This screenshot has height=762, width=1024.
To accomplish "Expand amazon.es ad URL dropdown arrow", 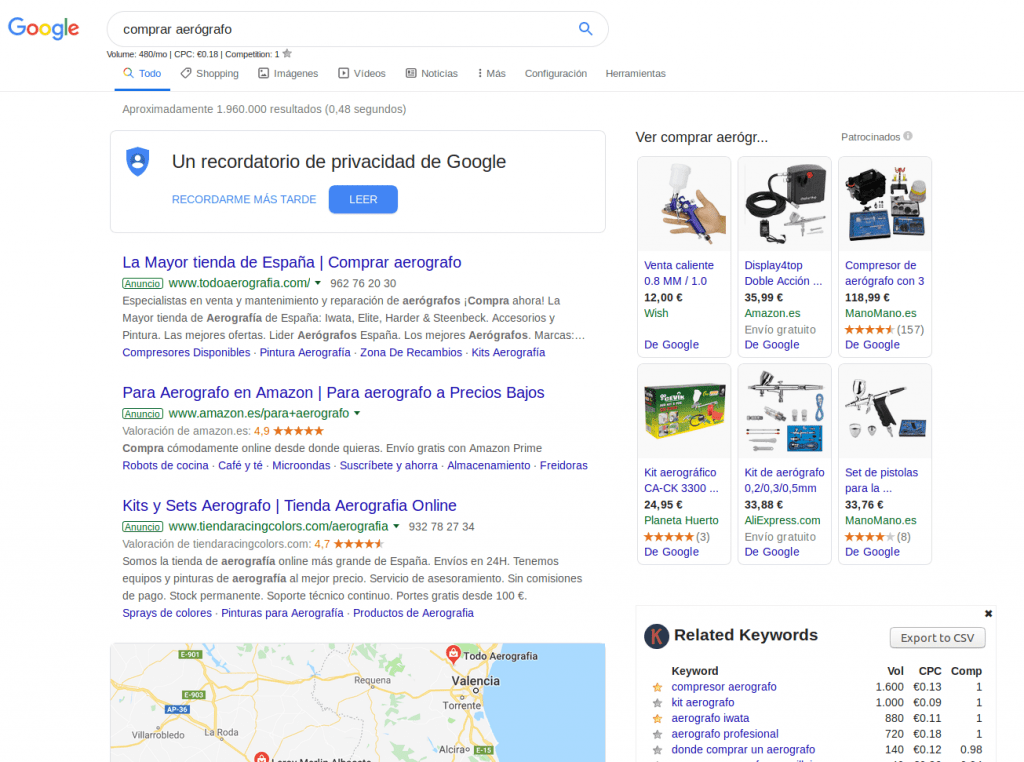I will (357, 413).
